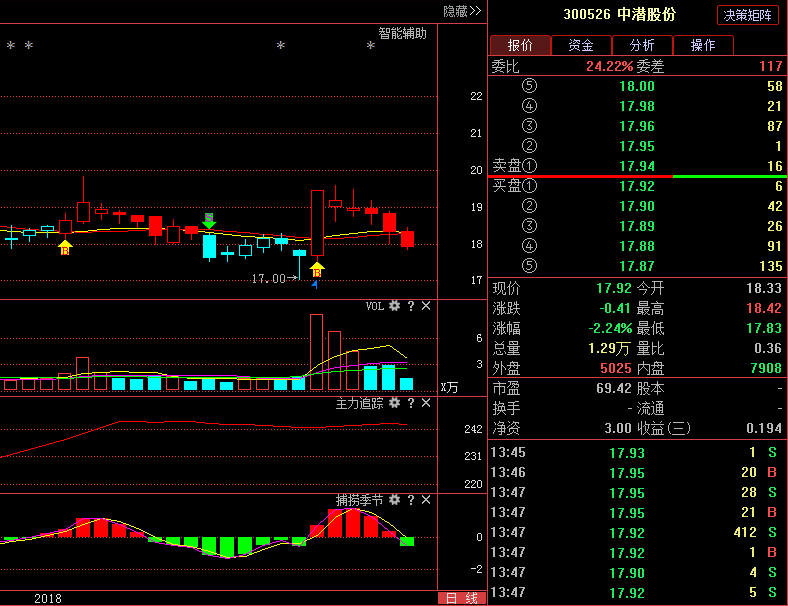This screenshot has width=788, height=606.
Task: Switch to the 资金 tab
Action: click(581, 45)
